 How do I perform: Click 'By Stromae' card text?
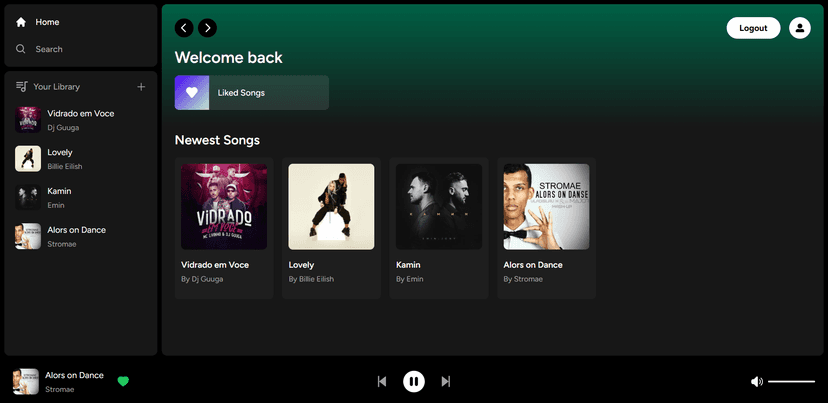click(x=523, y=279)
